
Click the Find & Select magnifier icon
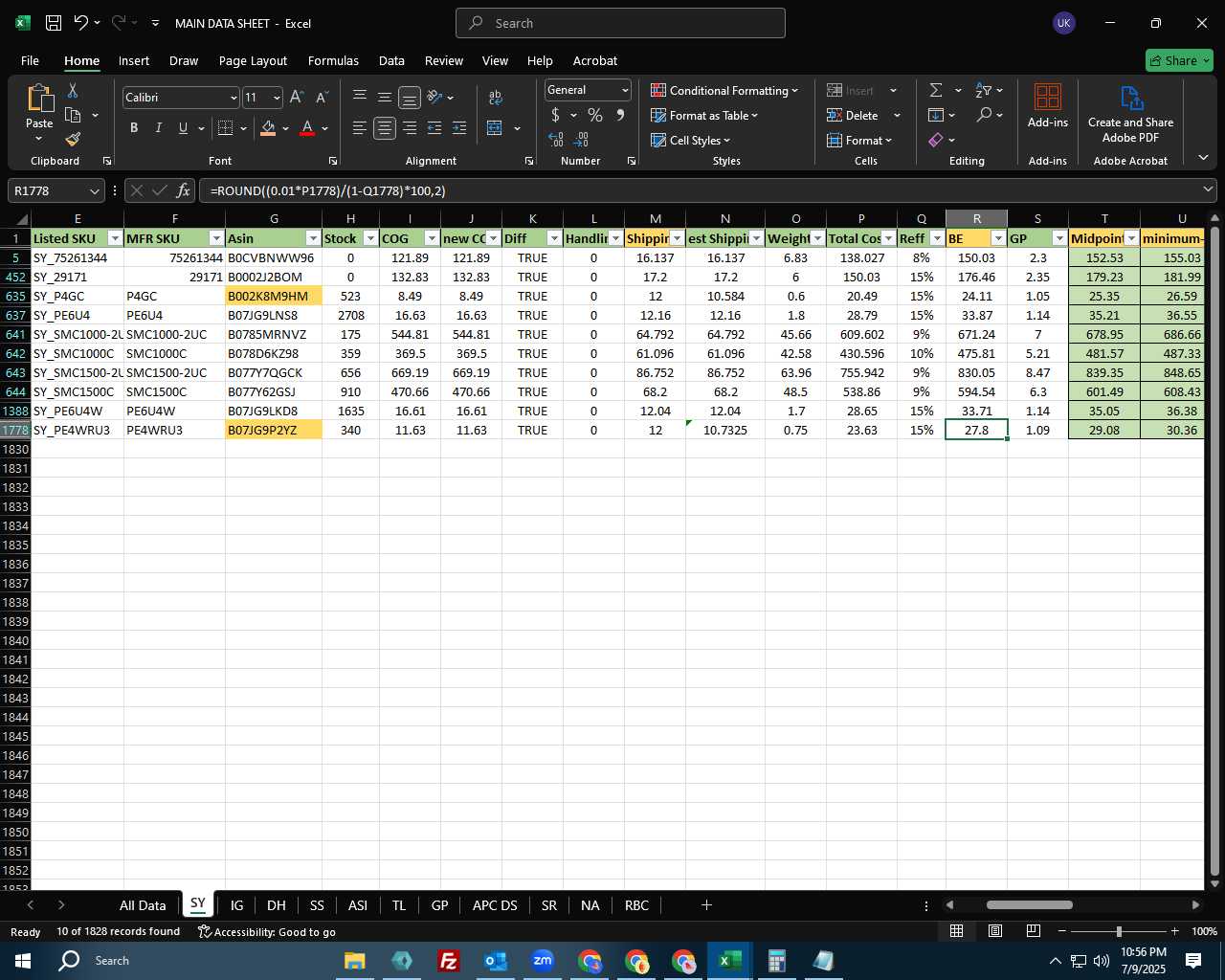point(984,115)
